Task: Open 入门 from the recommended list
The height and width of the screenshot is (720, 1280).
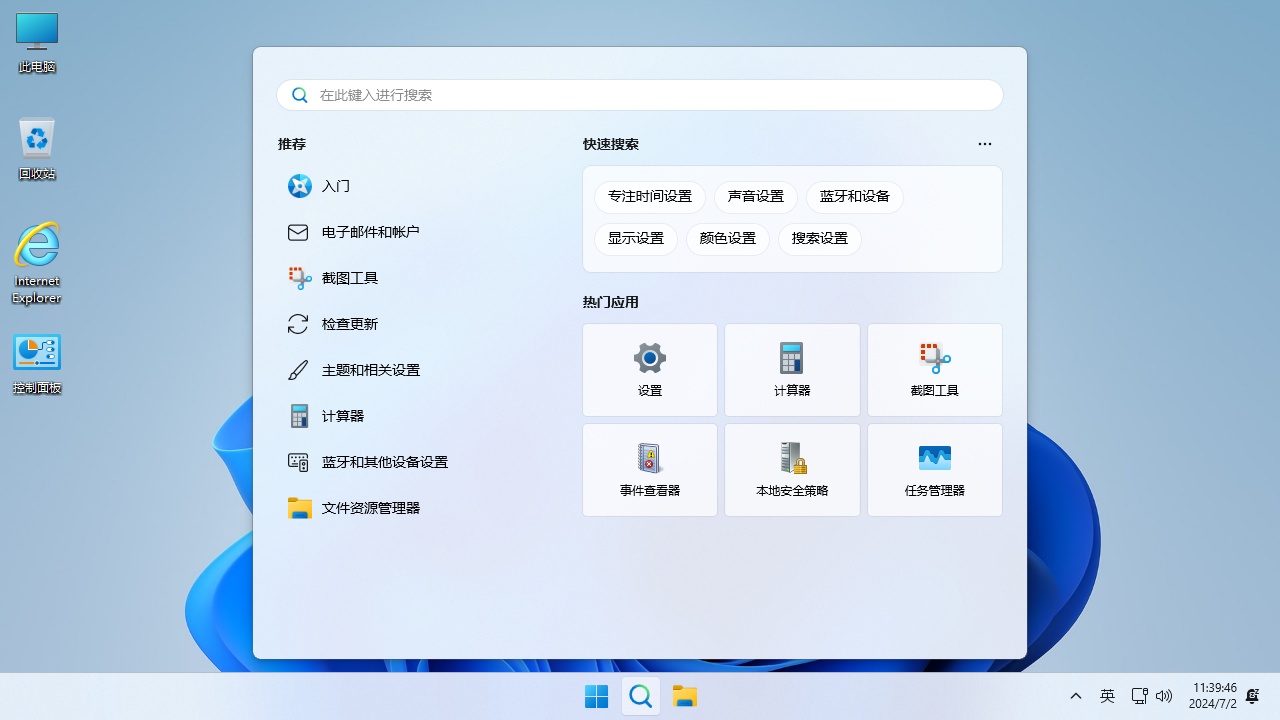Action: click(336, 186)
